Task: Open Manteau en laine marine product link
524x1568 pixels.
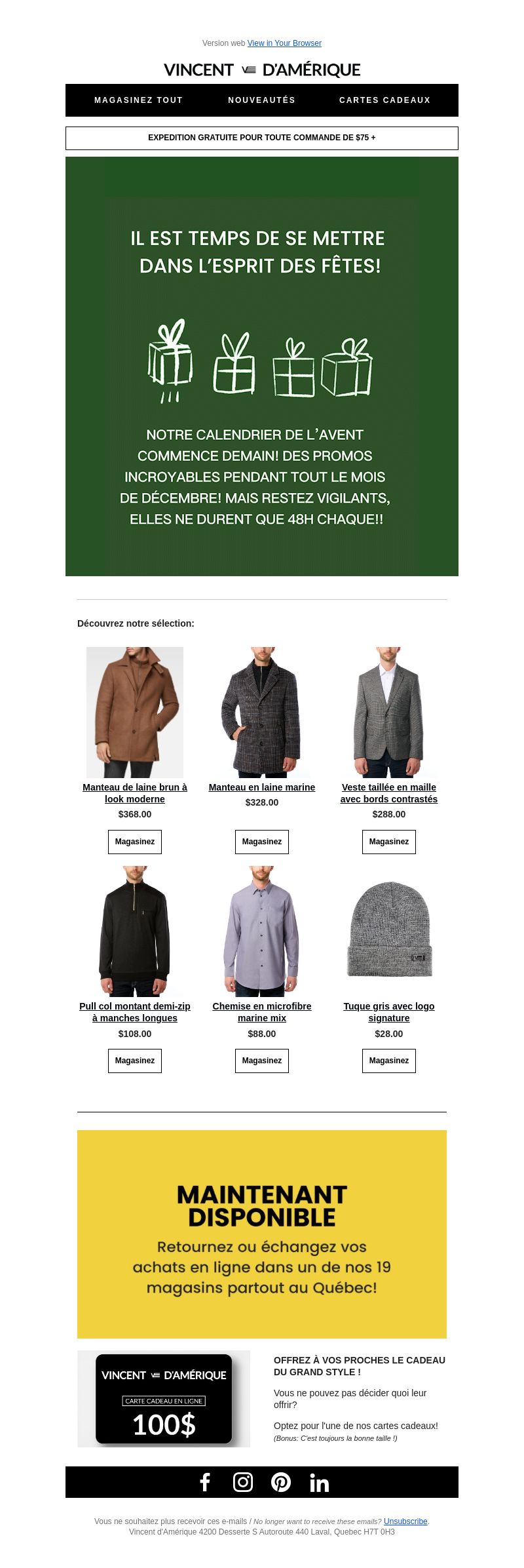Action: pos(262,787)
